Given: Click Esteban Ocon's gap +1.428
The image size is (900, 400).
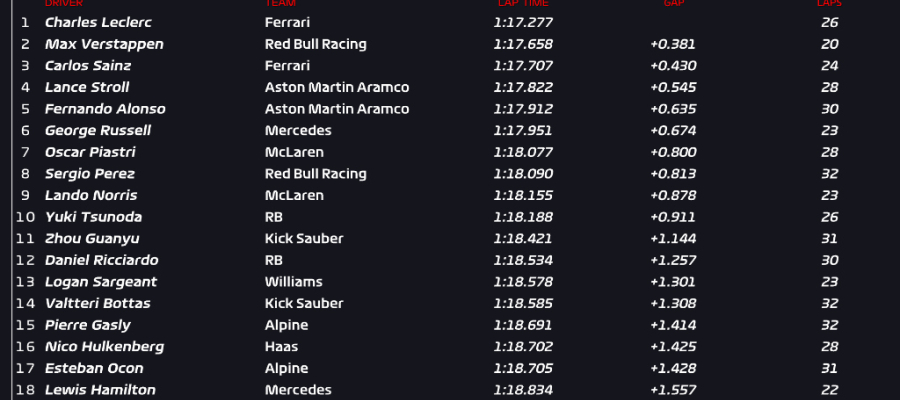Looking at the screenshot, I should [673, 368].
